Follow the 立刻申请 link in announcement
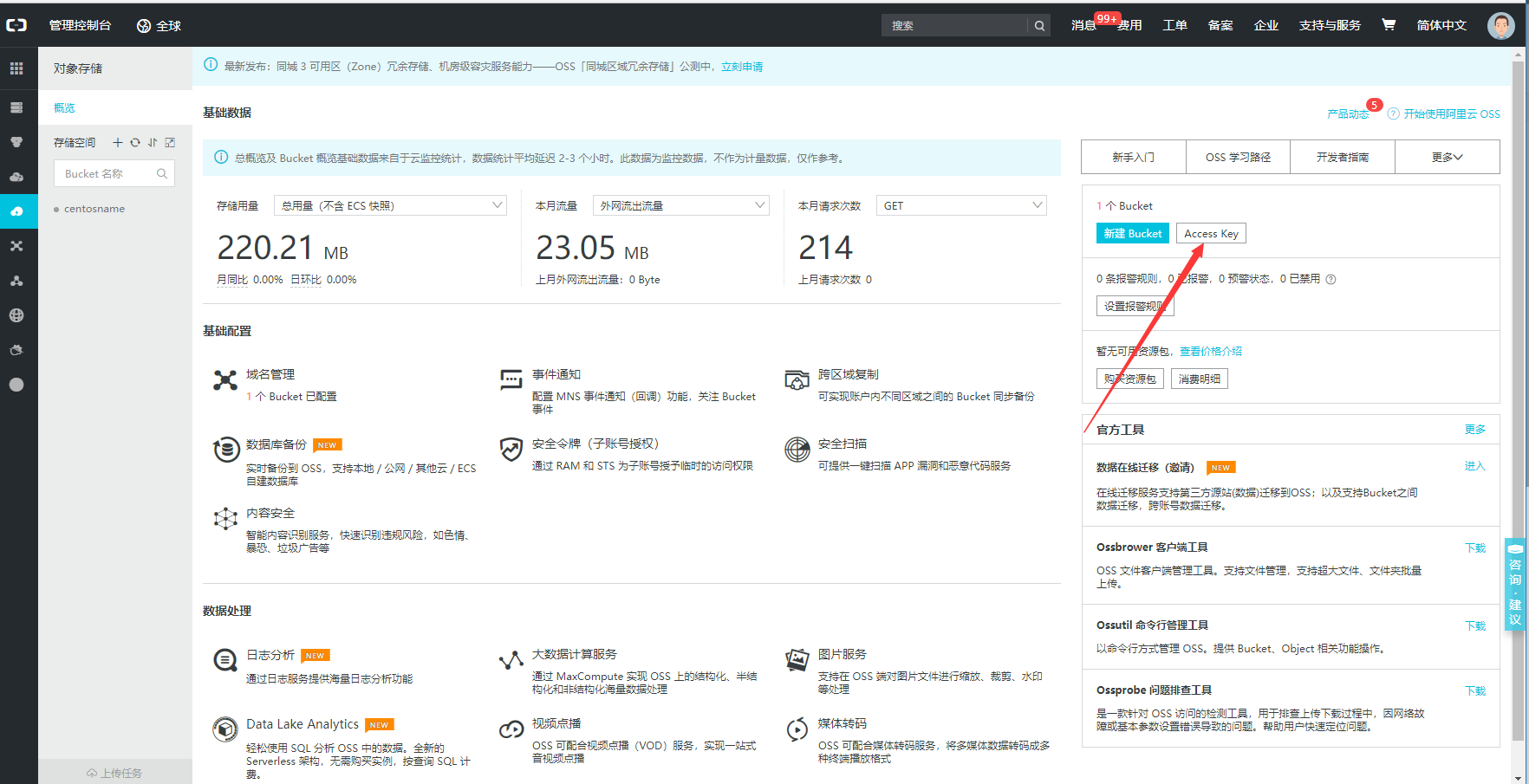The width and height of the screenshot is (1529, 784). tap(742, 67)
